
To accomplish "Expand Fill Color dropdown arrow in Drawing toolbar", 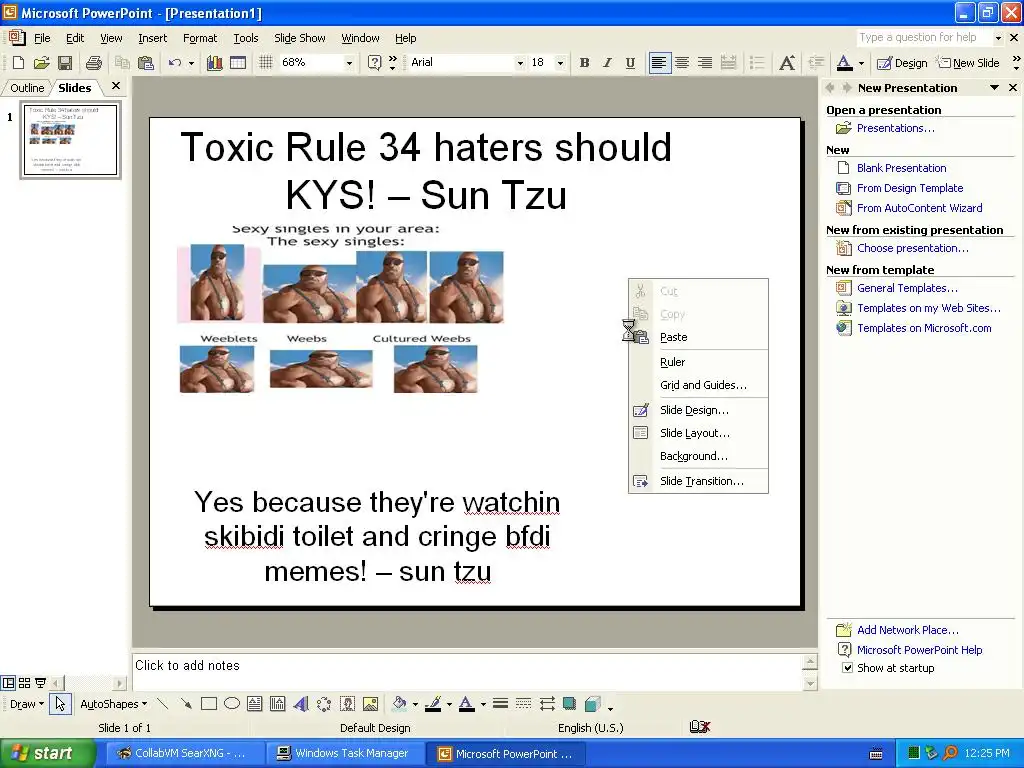I will 415,704.
